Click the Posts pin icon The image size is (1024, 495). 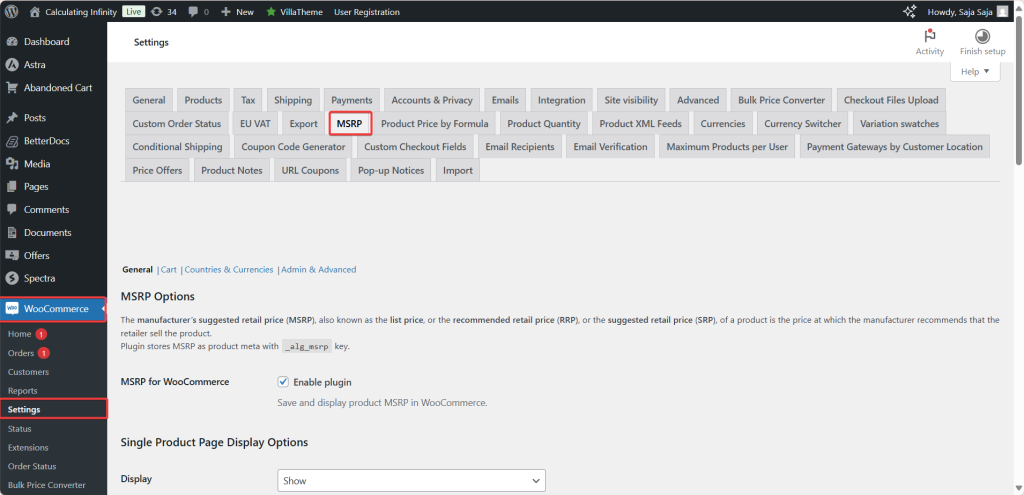coord(12,118)
